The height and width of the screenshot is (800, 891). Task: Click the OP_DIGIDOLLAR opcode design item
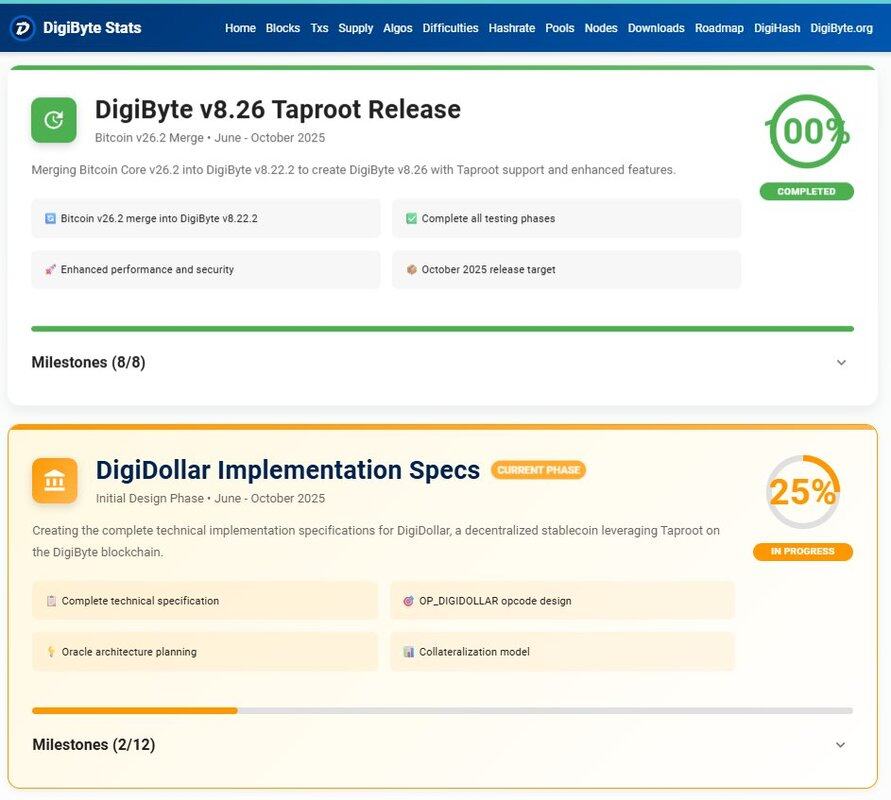click(563, 601)
